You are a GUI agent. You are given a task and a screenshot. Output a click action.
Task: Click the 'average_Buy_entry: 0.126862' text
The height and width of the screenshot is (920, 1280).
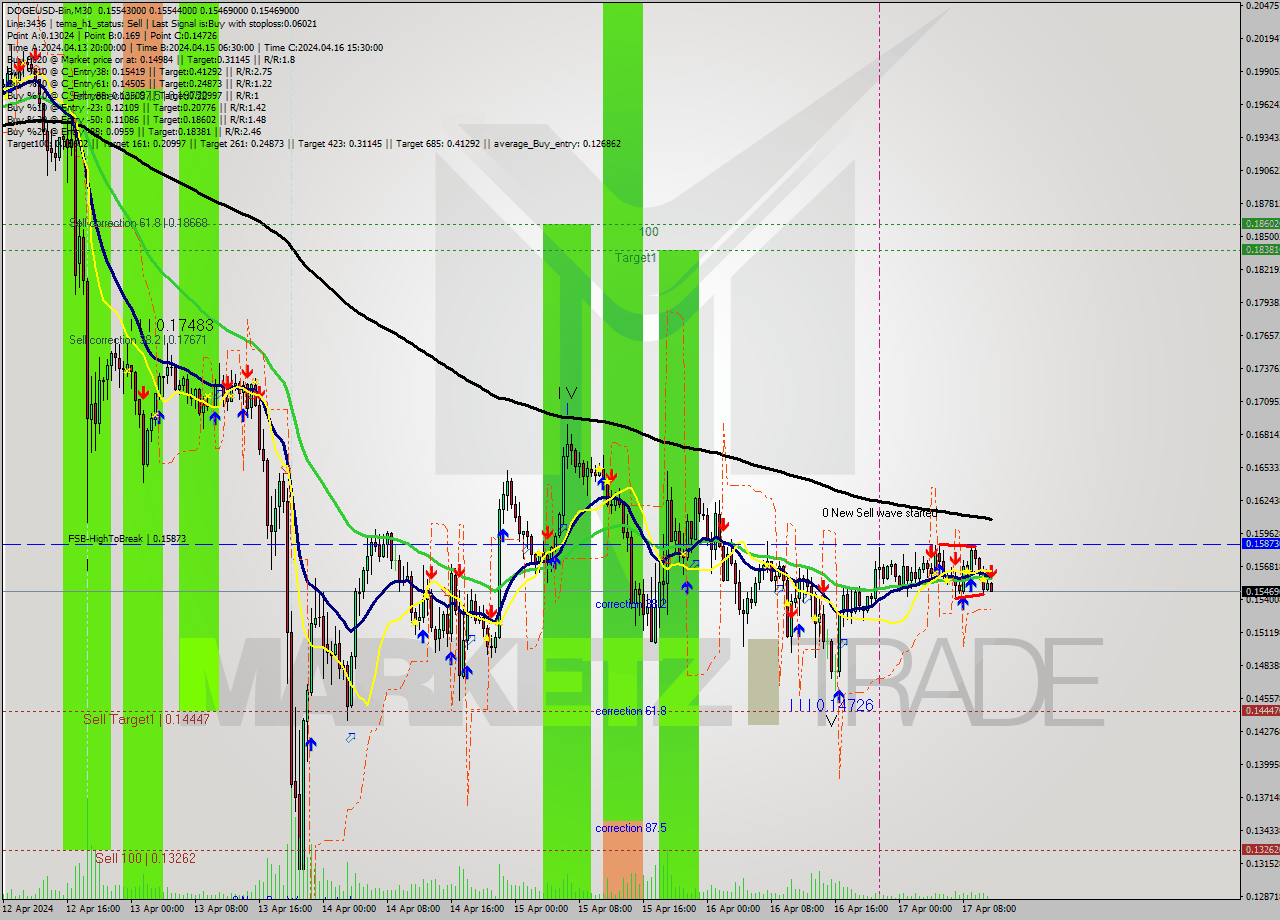click(555, 143)
